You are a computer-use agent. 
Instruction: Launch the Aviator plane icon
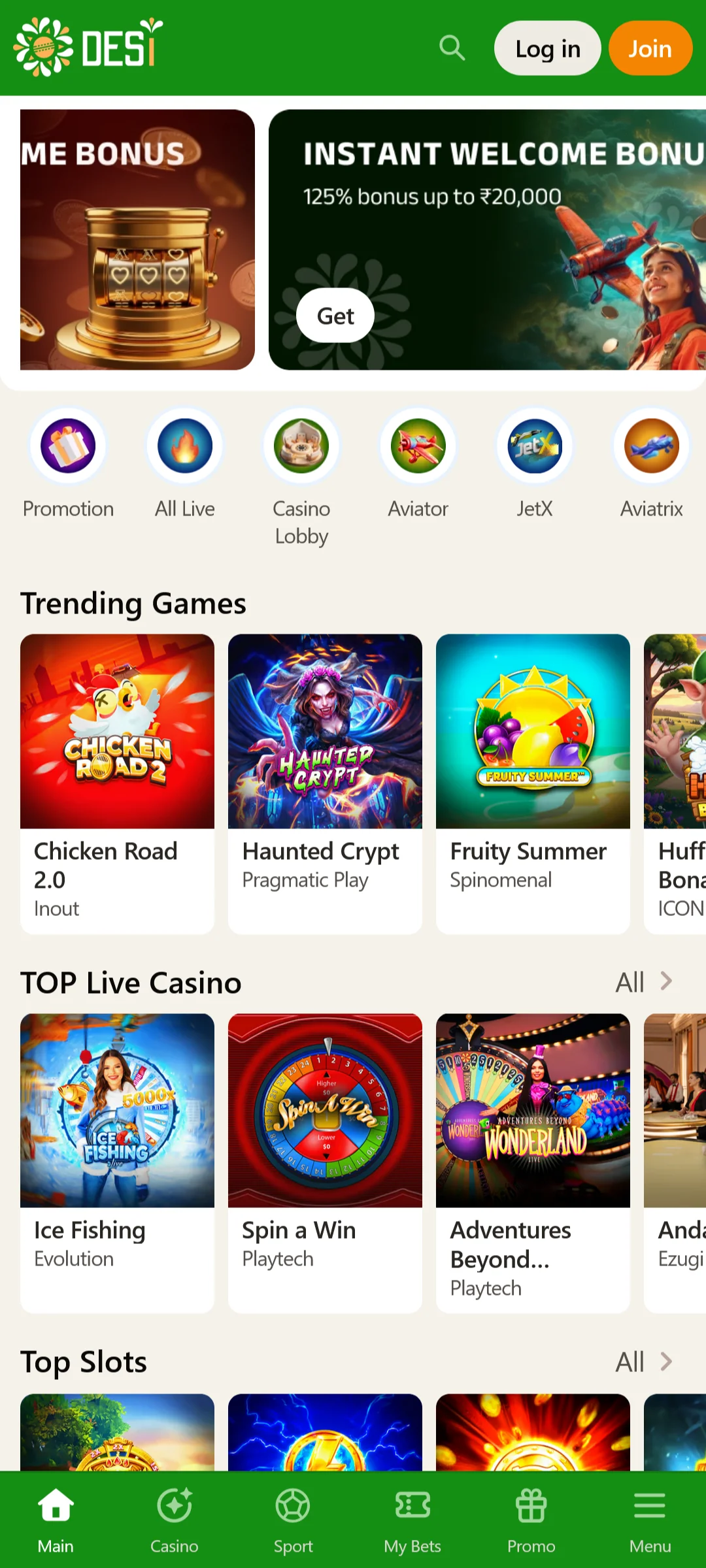(418, 446)
